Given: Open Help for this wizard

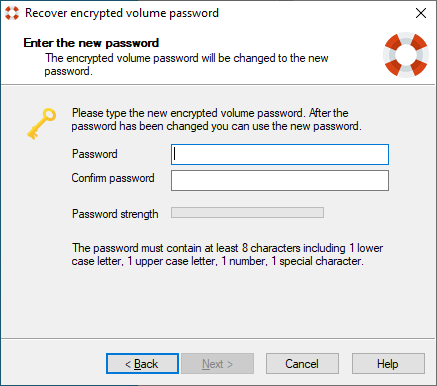Looking at the screenshot, I should click(388, 364).
